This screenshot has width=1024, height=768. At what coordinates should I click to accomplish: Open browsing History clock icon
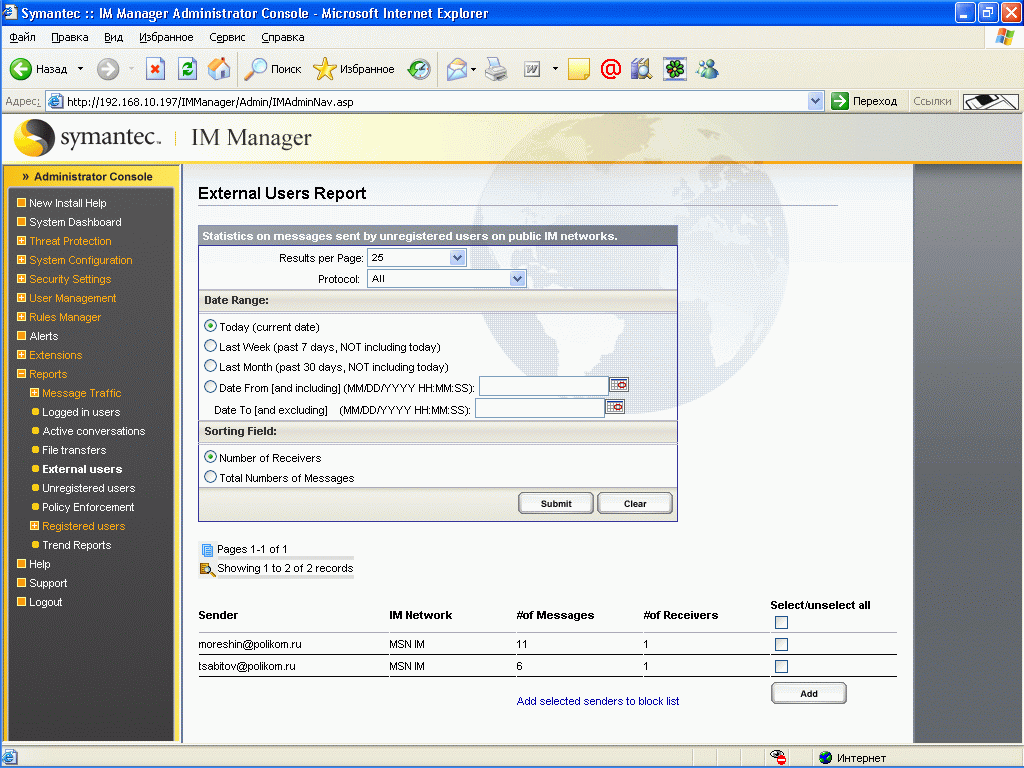pyautogui.click(x=419, y=69)
